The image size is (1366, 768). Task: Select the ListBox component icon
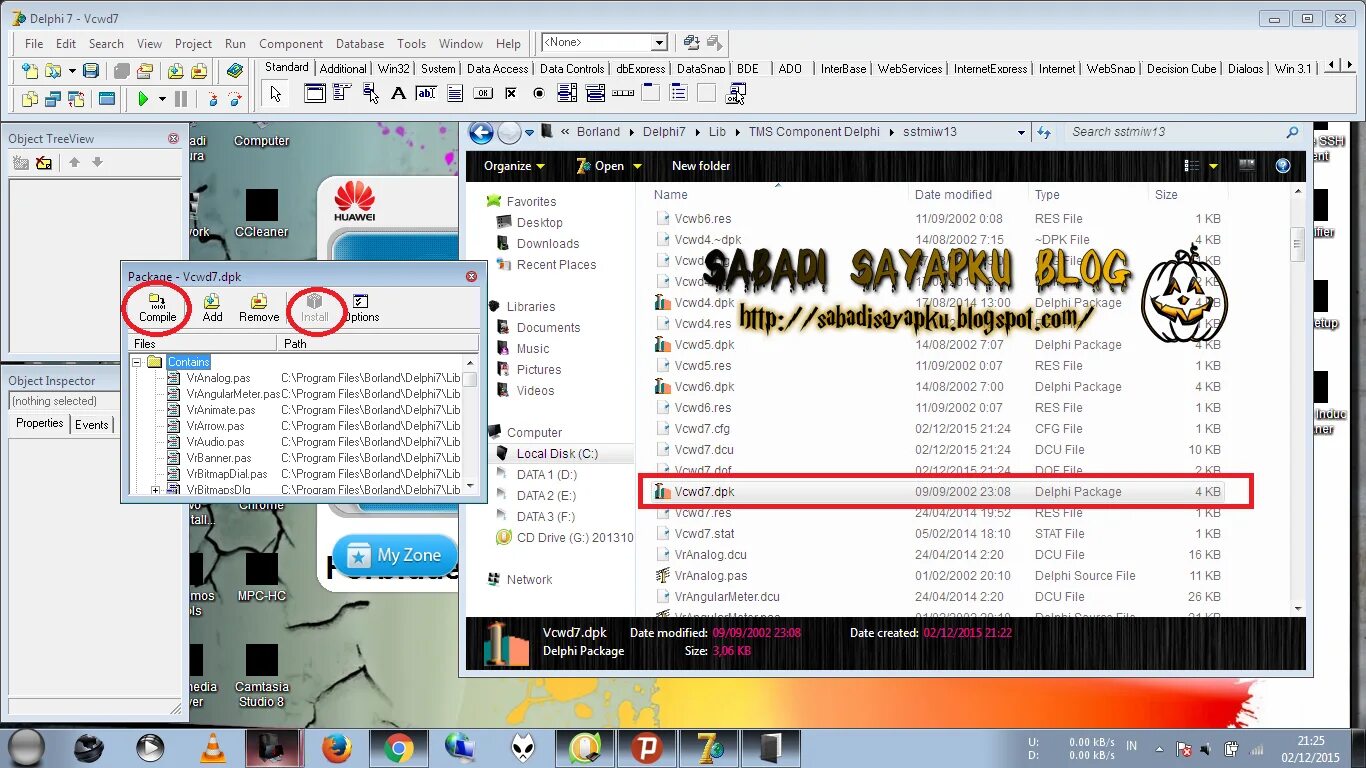[567, 94]
